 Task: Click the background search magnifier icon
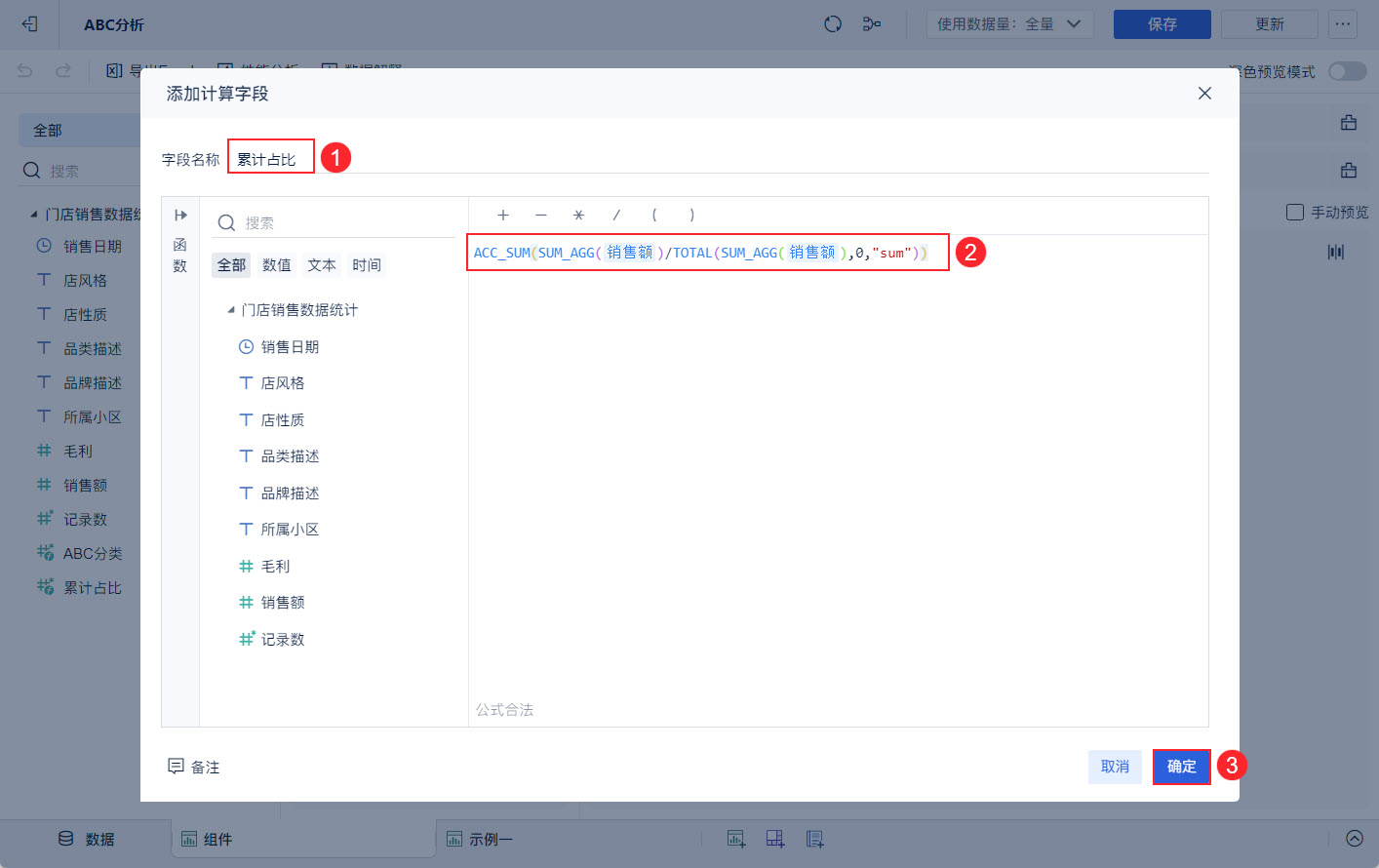click(x=31, y=171)
